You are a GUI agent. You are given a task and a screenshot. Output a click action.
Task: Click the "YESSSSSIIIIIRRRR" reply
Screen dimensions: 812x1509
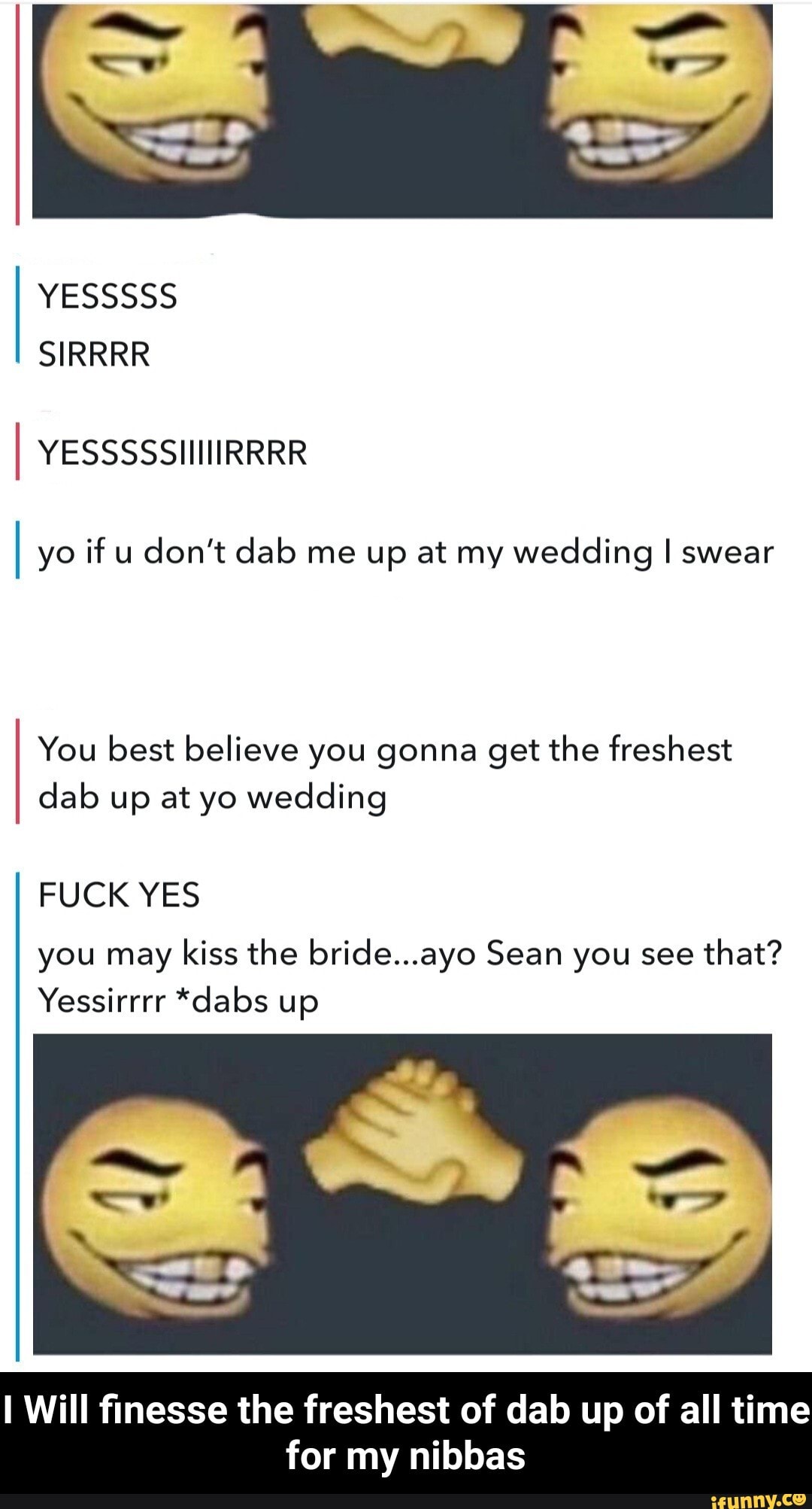click(x=173, y=453)
